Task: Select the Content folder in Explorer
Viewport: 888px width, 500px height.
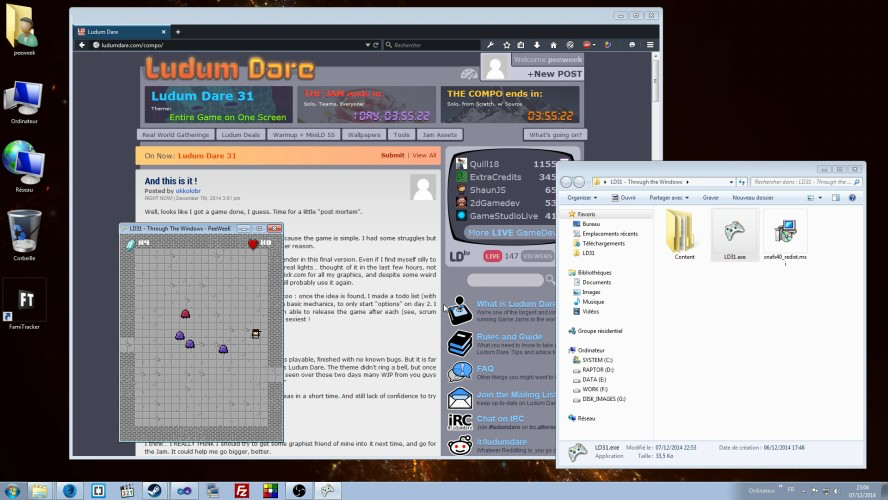Action: click(x=684, y=235)
